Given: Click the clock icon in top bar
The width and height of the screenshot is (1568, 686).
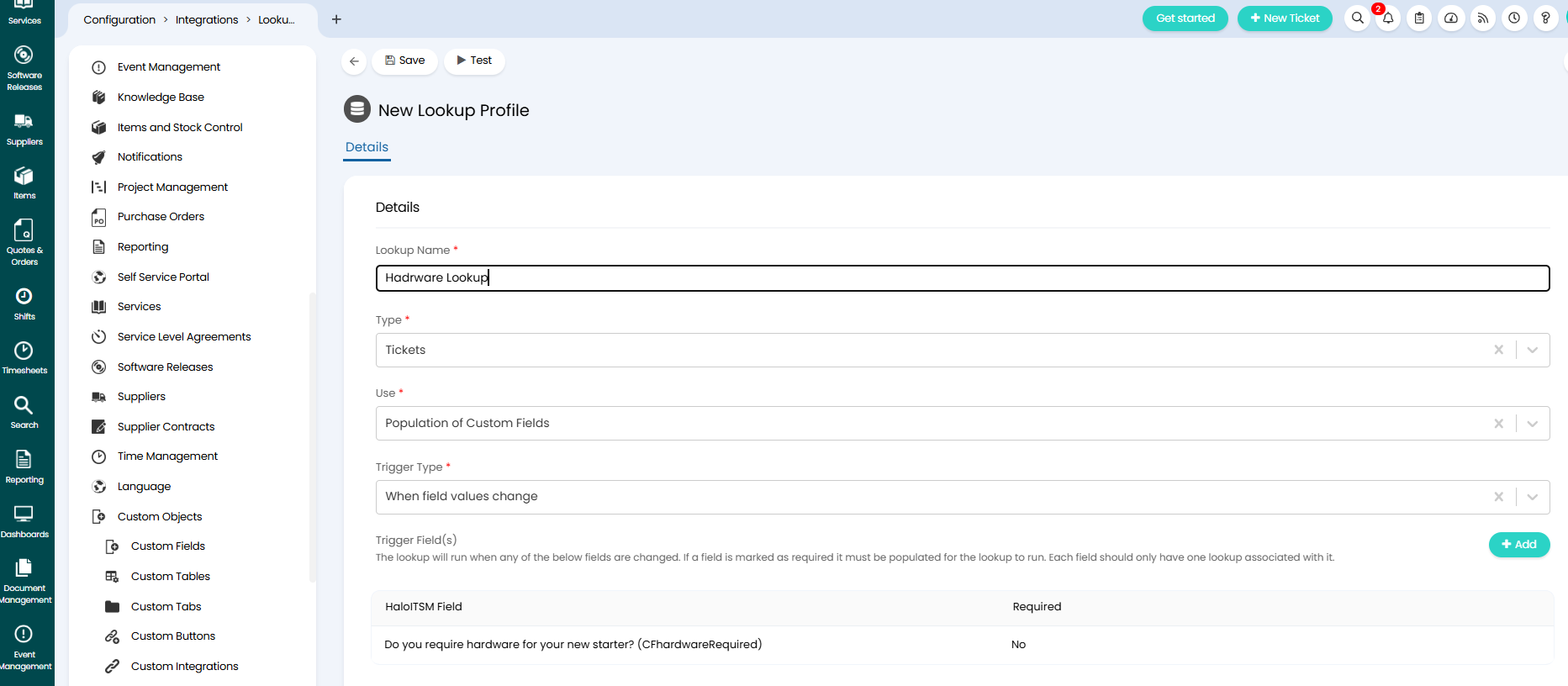Looking at the screenshot, I should pyautogui.click(x=1514, y=18).
